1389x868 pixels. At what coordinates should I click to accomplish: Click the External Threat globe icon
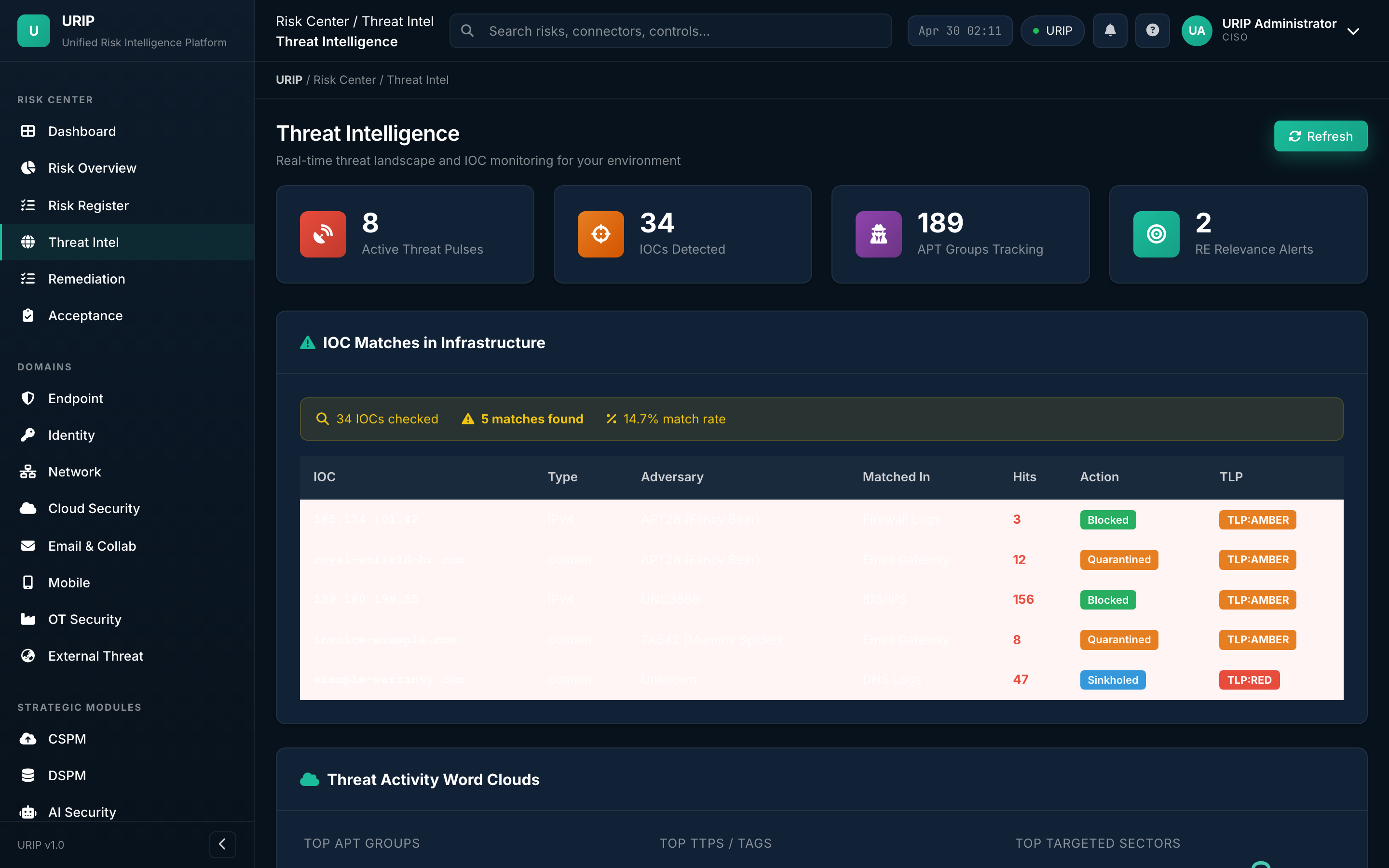[x=27, y=656]
